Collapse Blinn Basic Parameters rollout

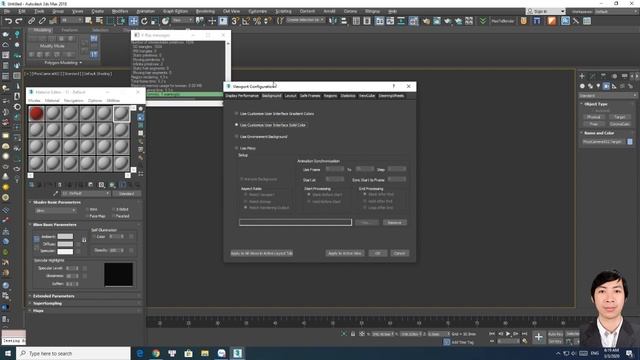pyautogui.click(x=54, y=224)
